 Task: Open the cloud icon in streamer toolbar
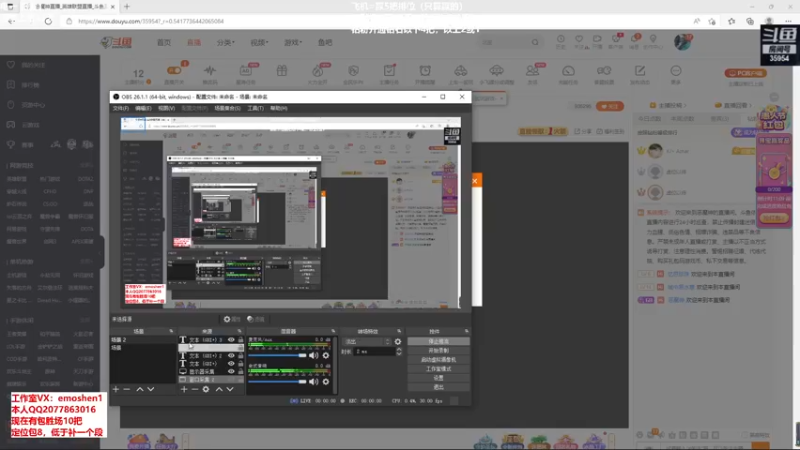coord(496,71)
